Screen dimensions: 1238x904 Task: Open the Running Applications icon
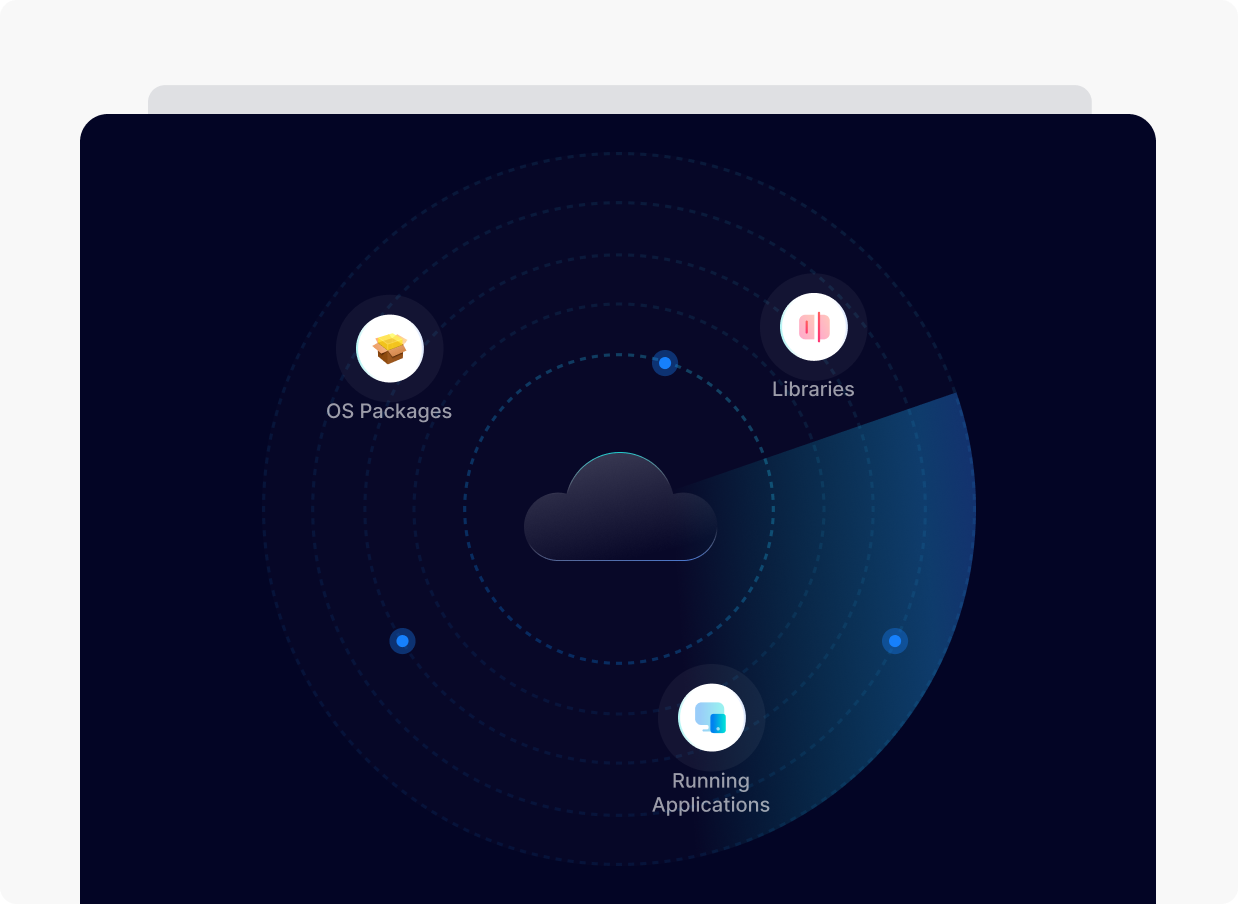tap(711, 717)
